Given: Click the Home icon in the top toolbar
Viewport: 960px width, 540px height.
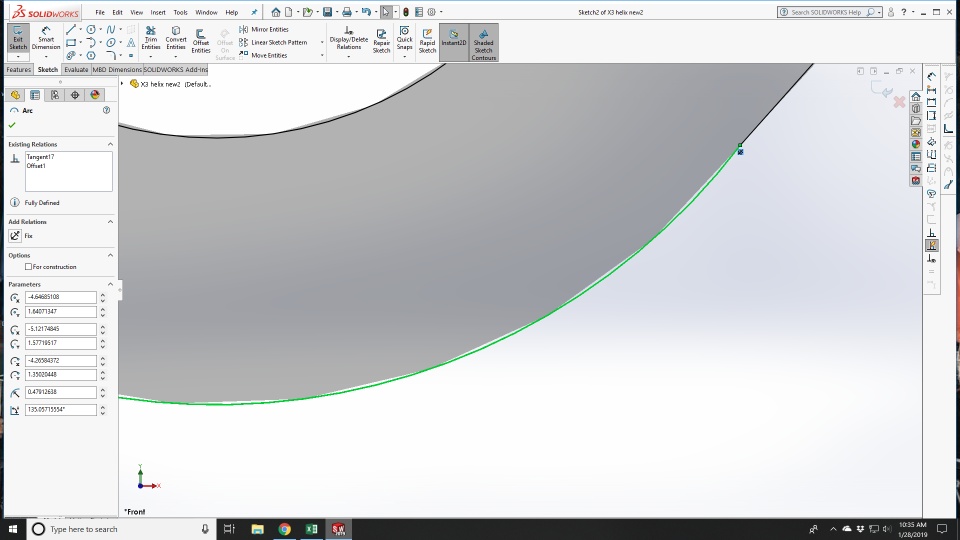Looking at the screenshot, I should coord(276,12).
